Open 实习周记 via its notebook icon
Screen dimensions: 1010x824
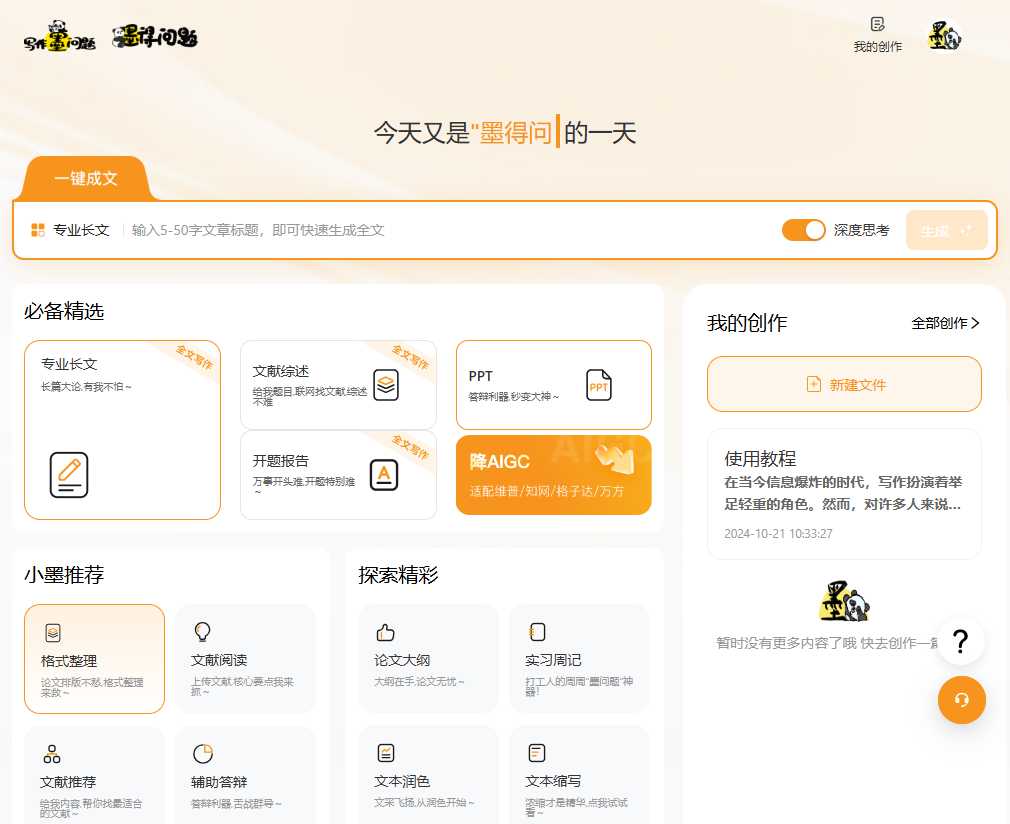pos(537,631)
